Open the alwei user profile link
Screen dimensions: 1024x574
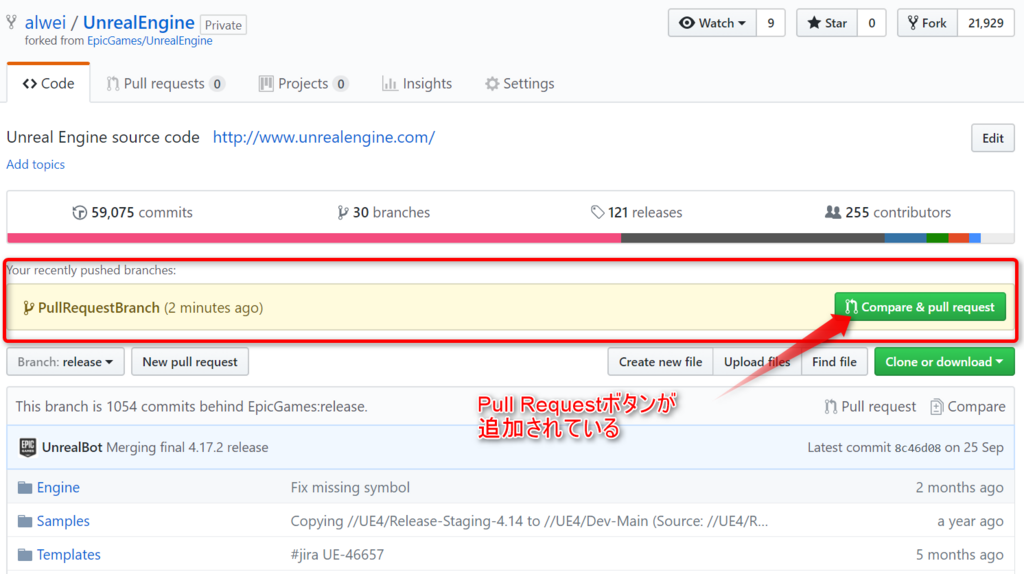(x=45, y=23)
